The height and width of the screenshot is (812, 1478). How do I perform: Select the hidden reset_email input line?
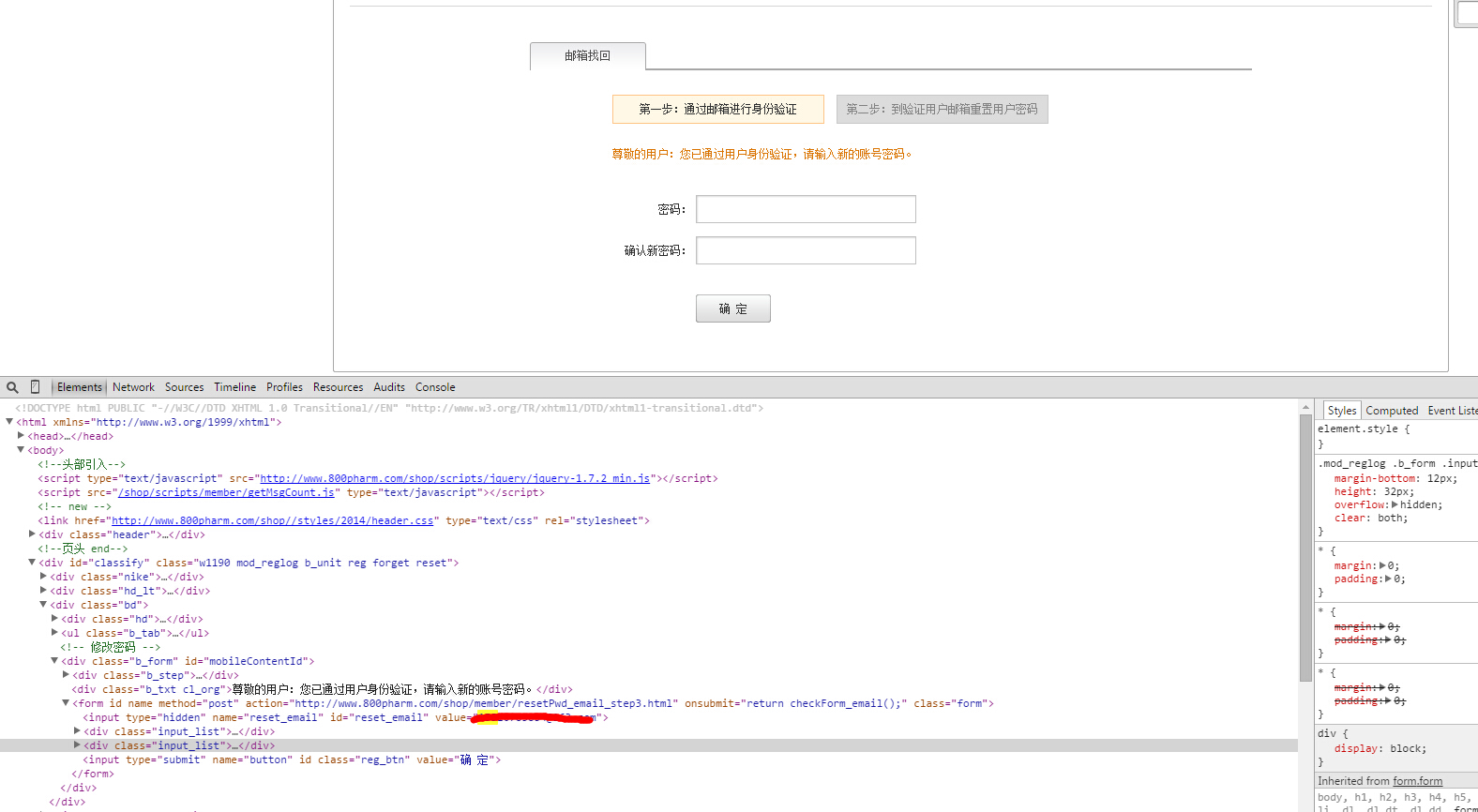(x=345, y=717)
